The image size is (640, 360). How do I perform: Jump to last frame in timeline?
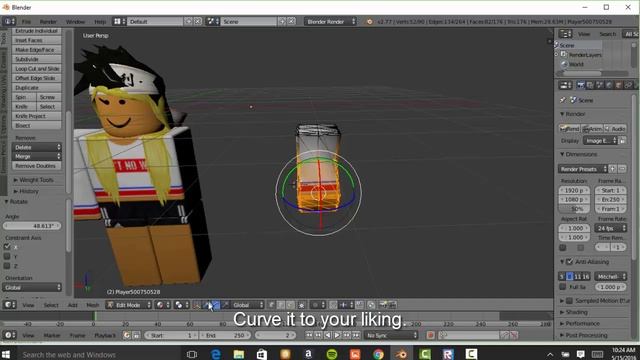coord(356,335)
